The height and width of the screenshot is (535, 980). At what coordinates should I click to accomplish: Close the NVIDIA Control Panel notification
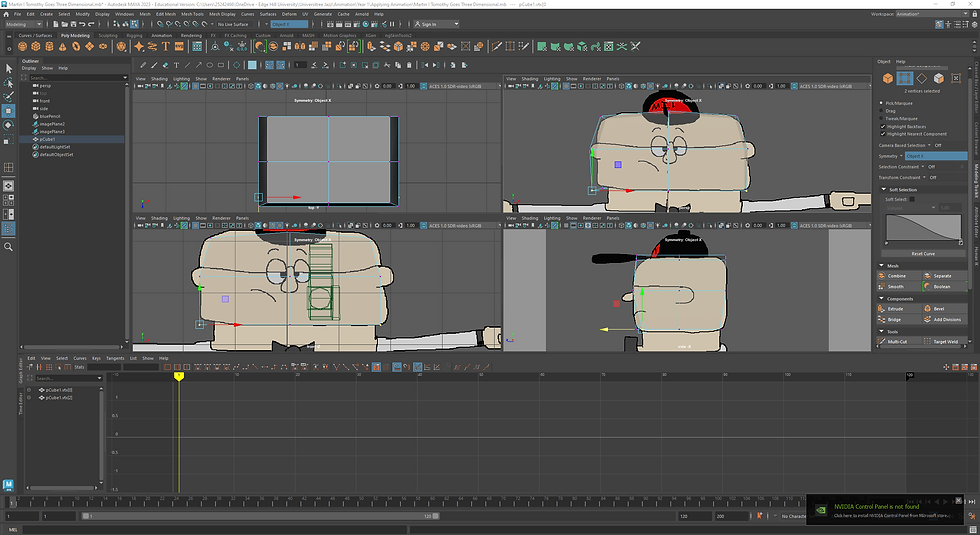[x=959, y=500]
